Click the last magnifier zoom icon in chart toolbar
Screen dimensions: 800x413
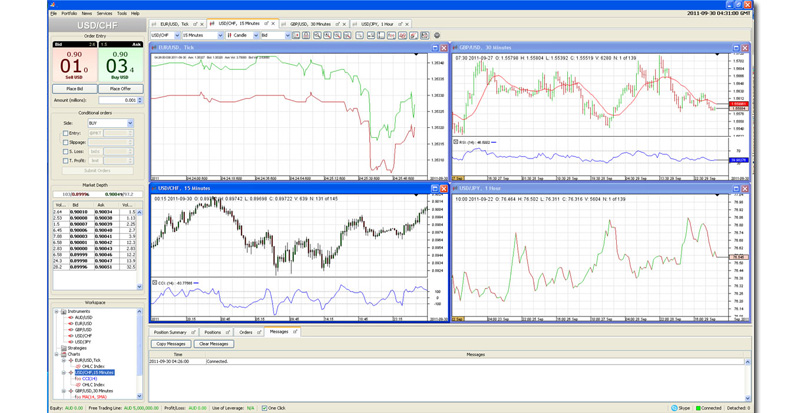click(x=347, y=35)
